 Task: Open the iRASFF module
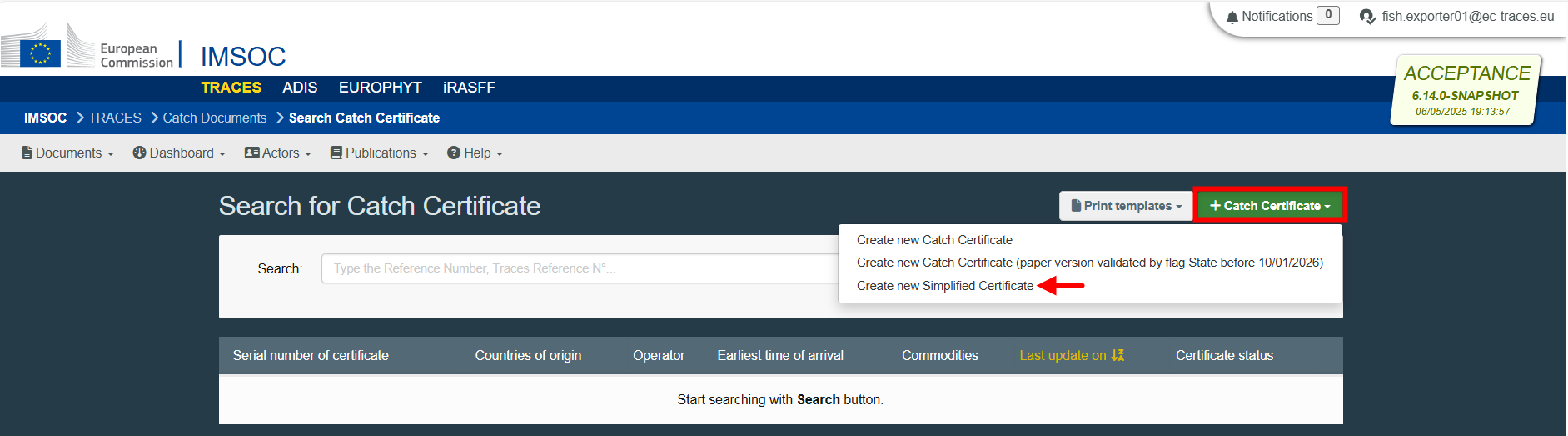point(469,88)
